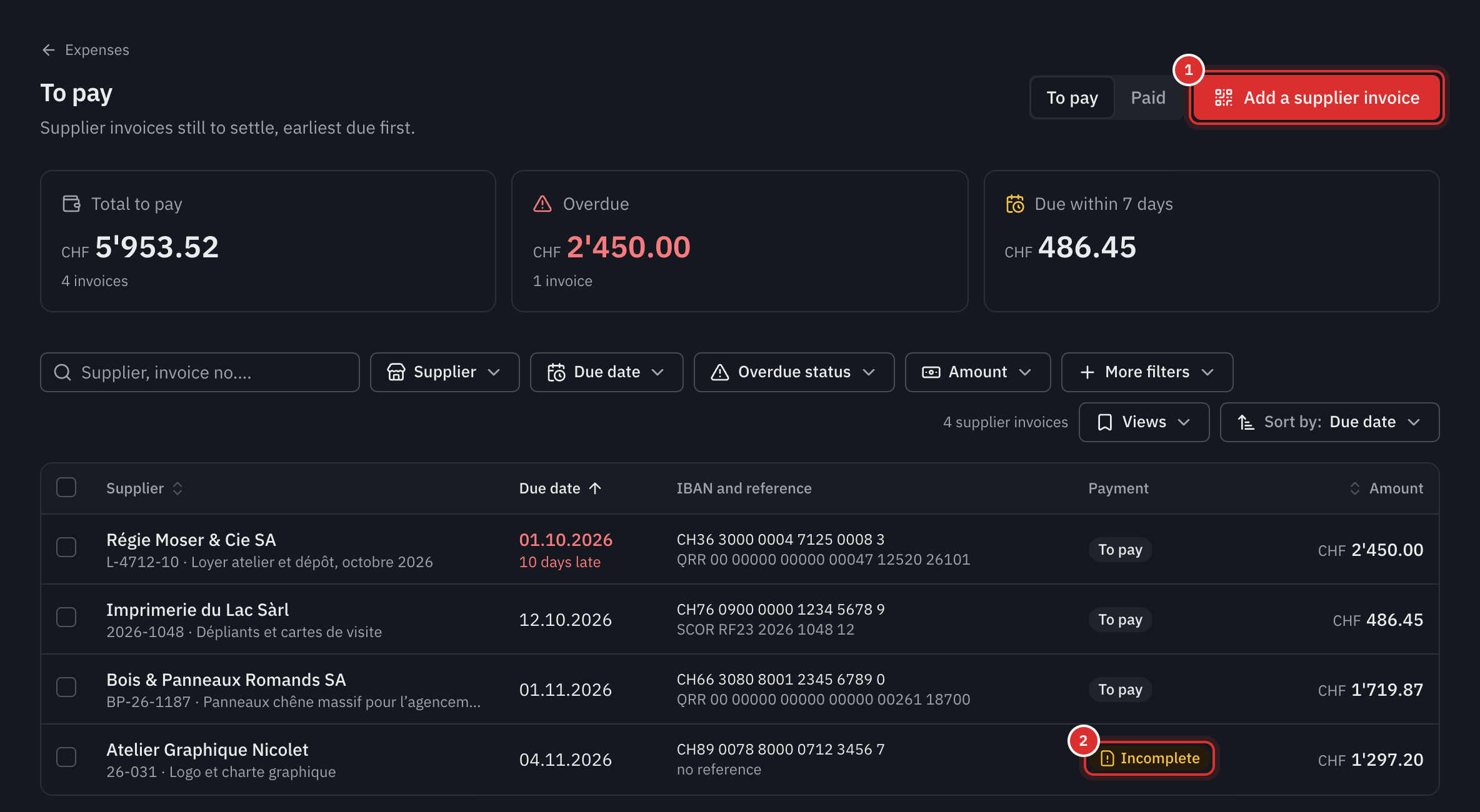This screenshot has width=1480, height=812.
Task: Open the Views dropdown
Action: (x=1144, y=422)
